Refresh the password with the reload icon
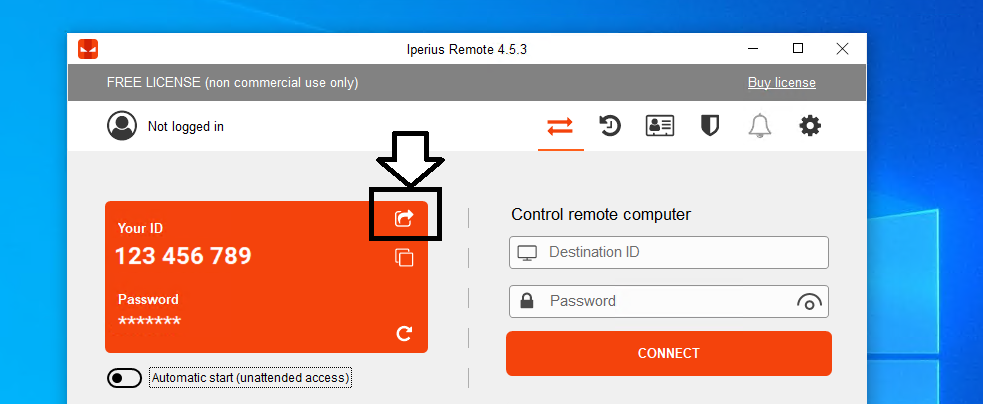The width and height of the screenshot is (984, 405). [x=404, y=333]
